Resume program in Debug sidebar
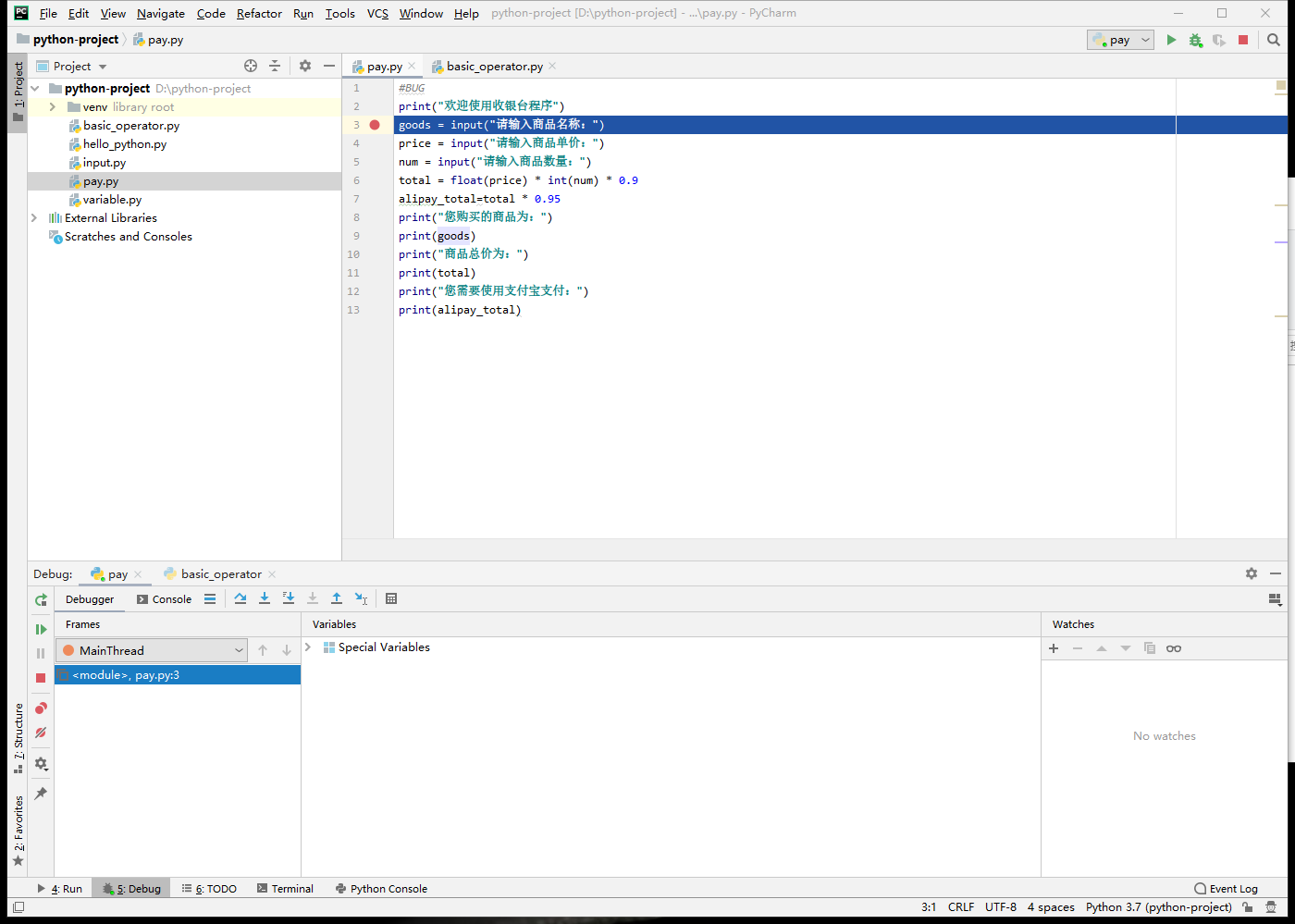This screenshot has height=924, width=1295. [41, 629]
